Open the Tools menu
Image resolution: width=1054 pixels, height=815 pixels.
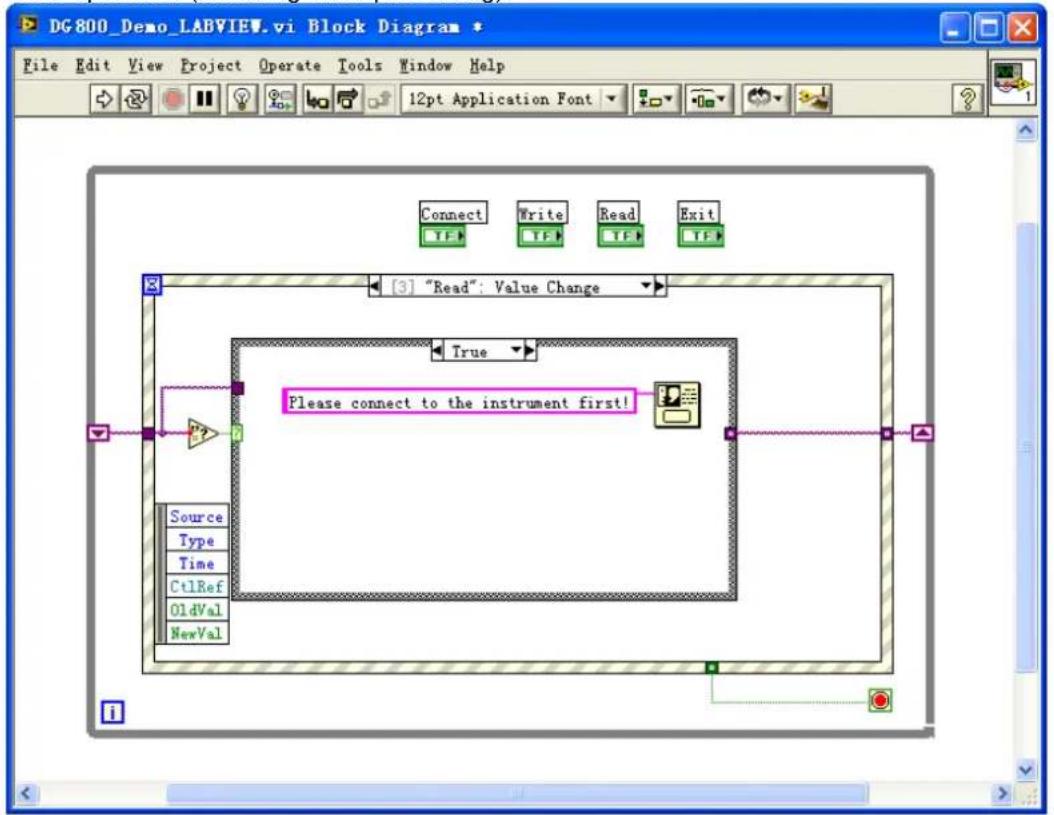click(x=360, y=65)
